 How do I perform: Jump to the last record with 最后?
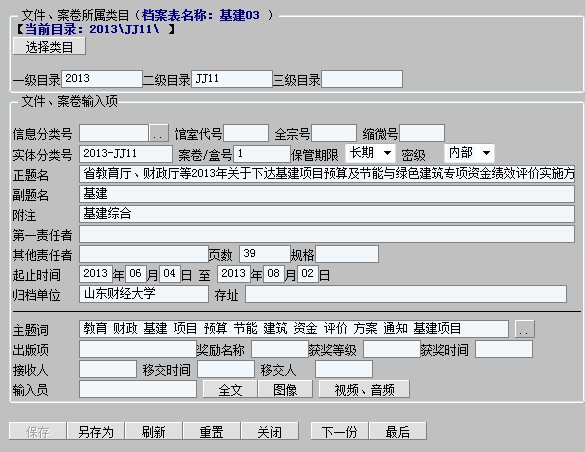tap(398, 431)
